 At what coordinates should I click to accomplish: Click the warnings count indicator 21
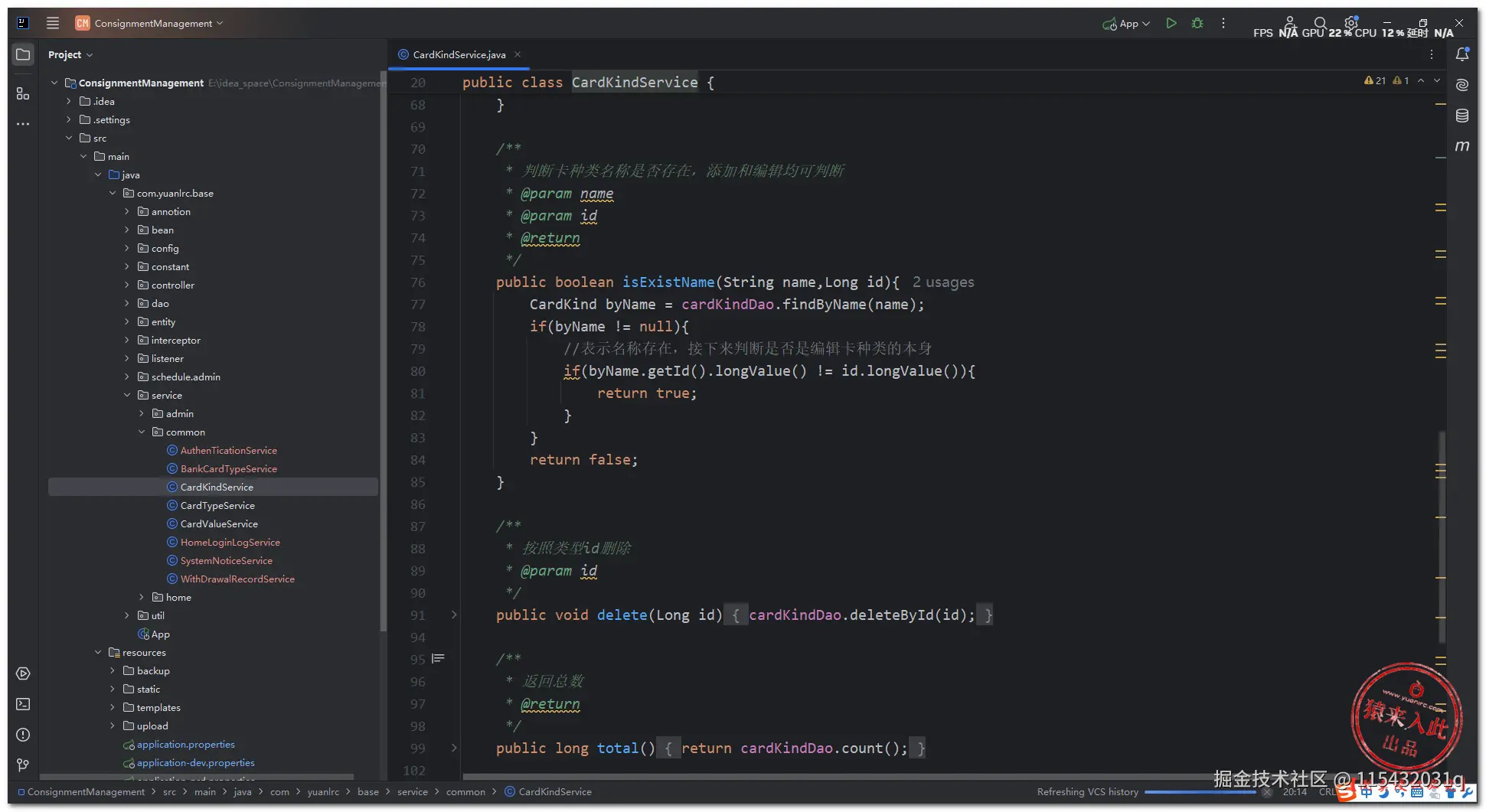(1375, 80)
